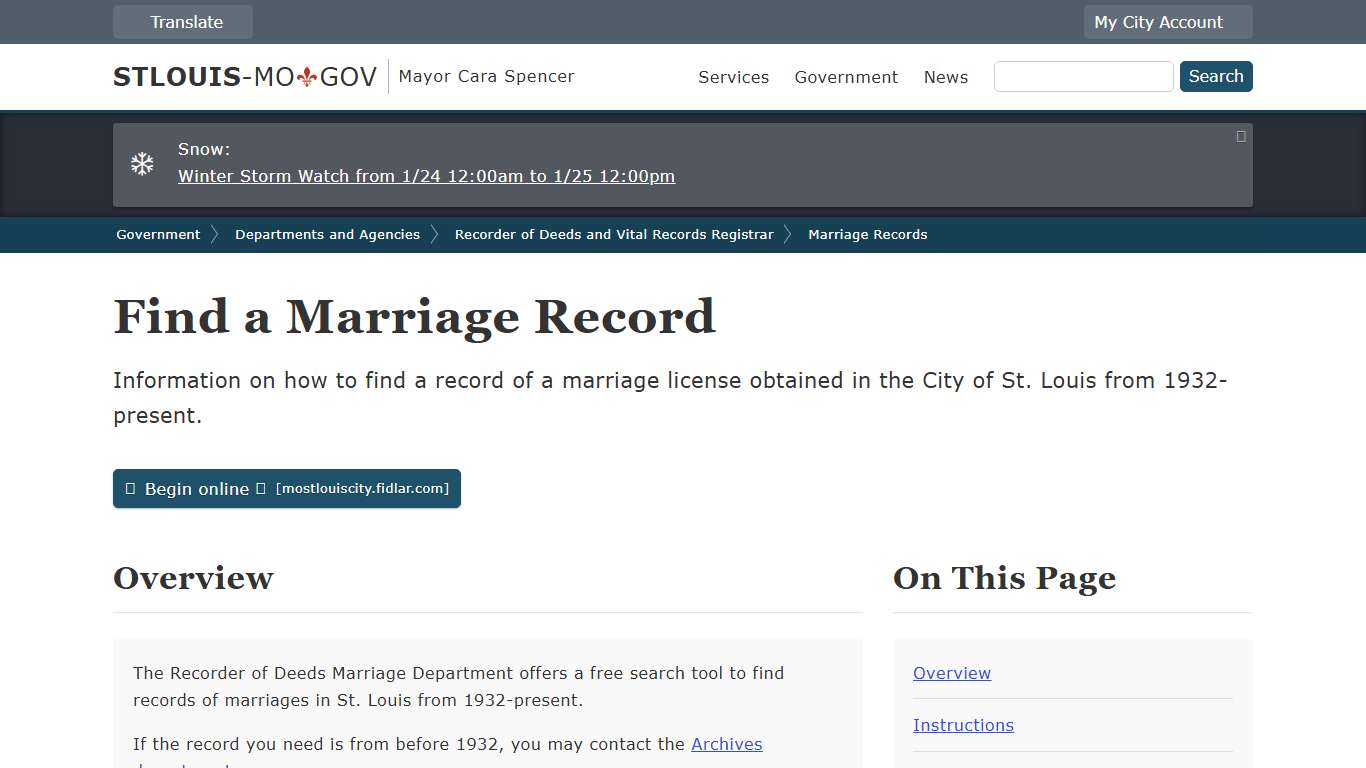Click the icon before the Begin online label

coord(130,489)
